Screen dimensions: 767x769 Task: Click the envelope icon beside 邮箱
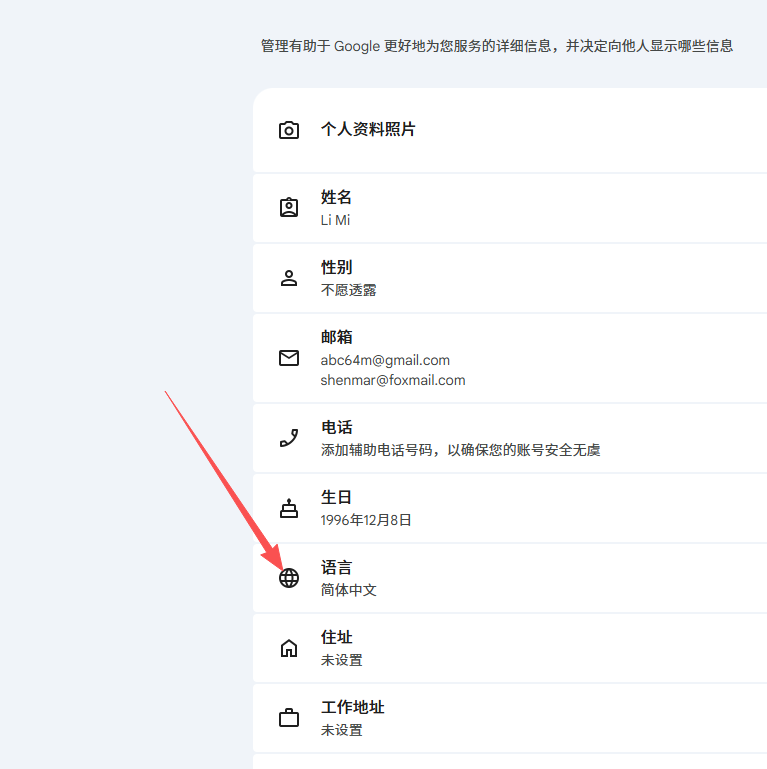289,358
